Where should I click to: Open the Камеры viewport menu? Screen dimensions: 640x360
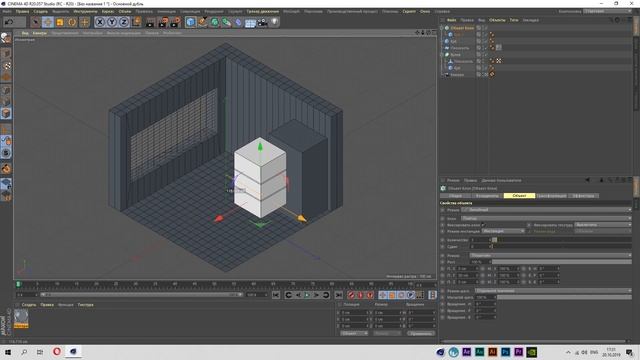tap(40, 33)
